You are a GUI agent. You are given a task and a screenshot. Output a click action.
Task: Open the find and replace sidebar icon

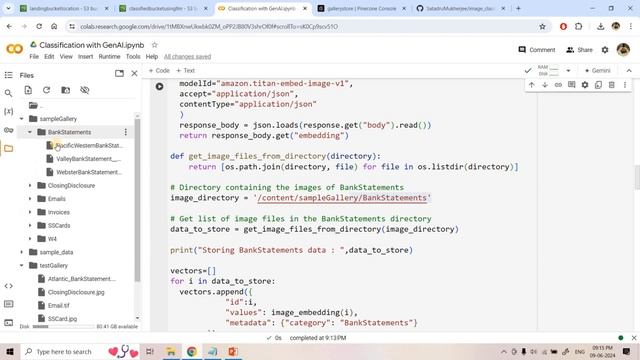click(x=9, y=93)
